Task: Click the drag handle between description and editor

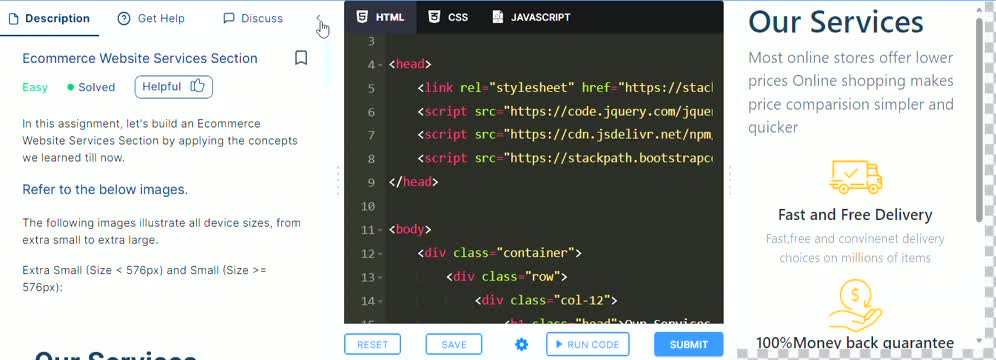Action: coord(337,180)
